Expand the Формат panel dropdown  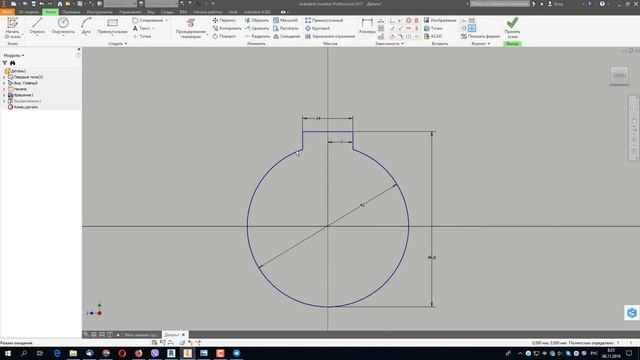click(480, 44)
